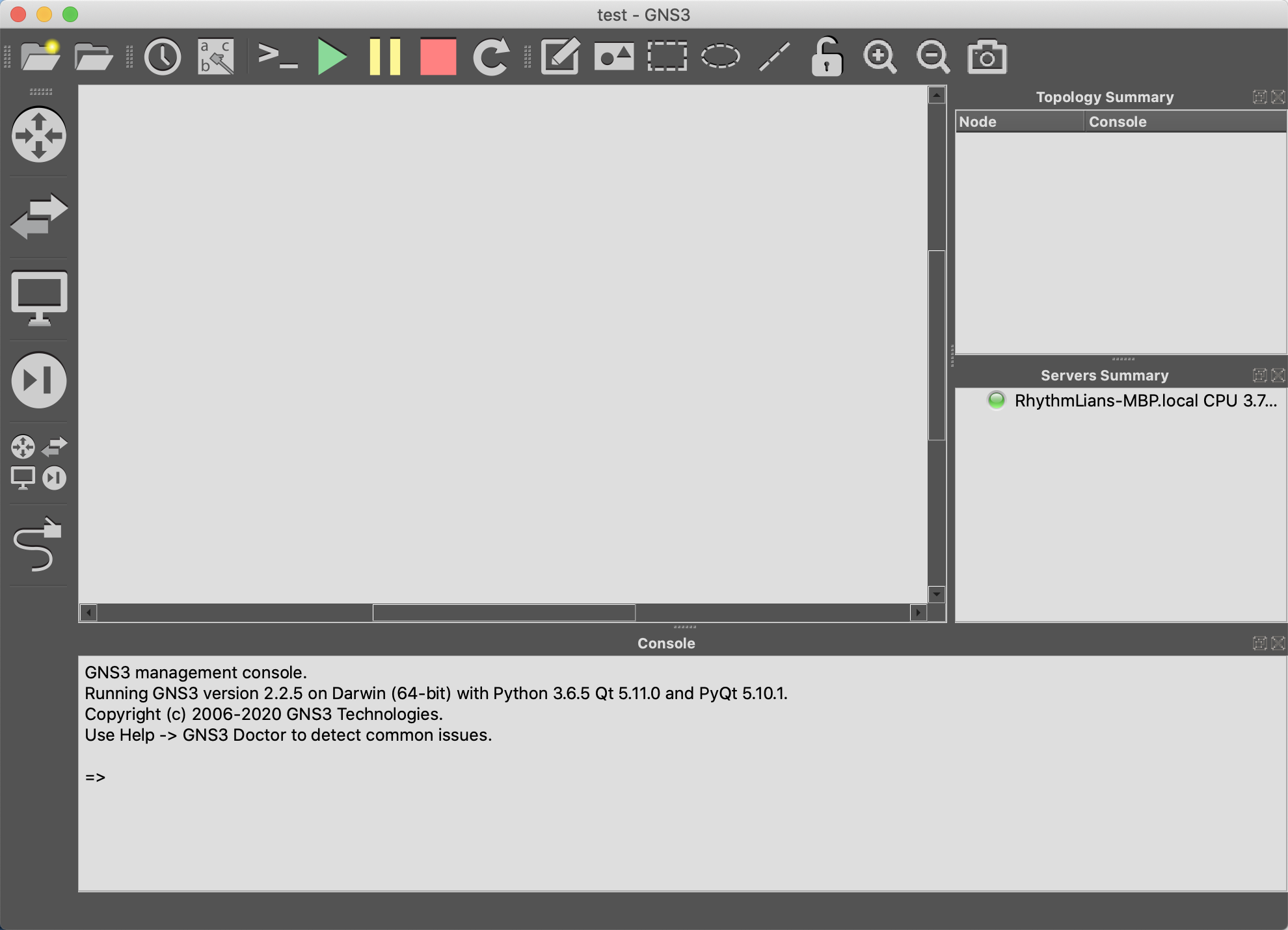Image resolution: width=1288 pixels, height=930 pixels.
Task: Select the Add a link cable tool
Action: (x=38, y=545)
